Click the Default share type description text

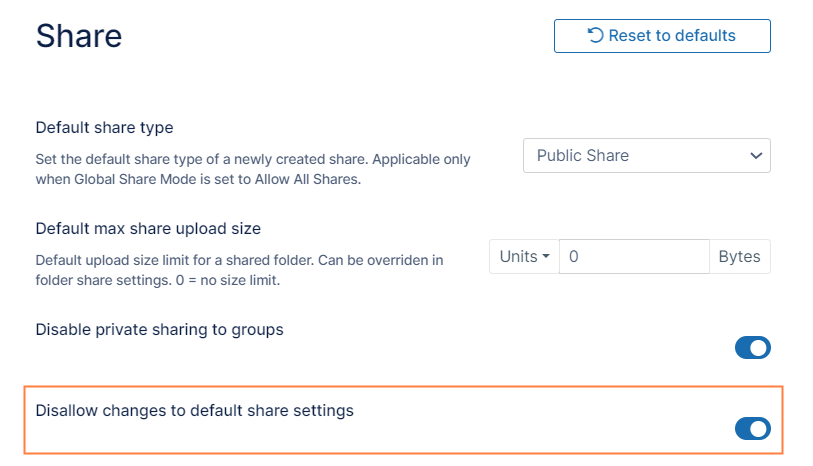pyautogui.click(x=252, y=169)
